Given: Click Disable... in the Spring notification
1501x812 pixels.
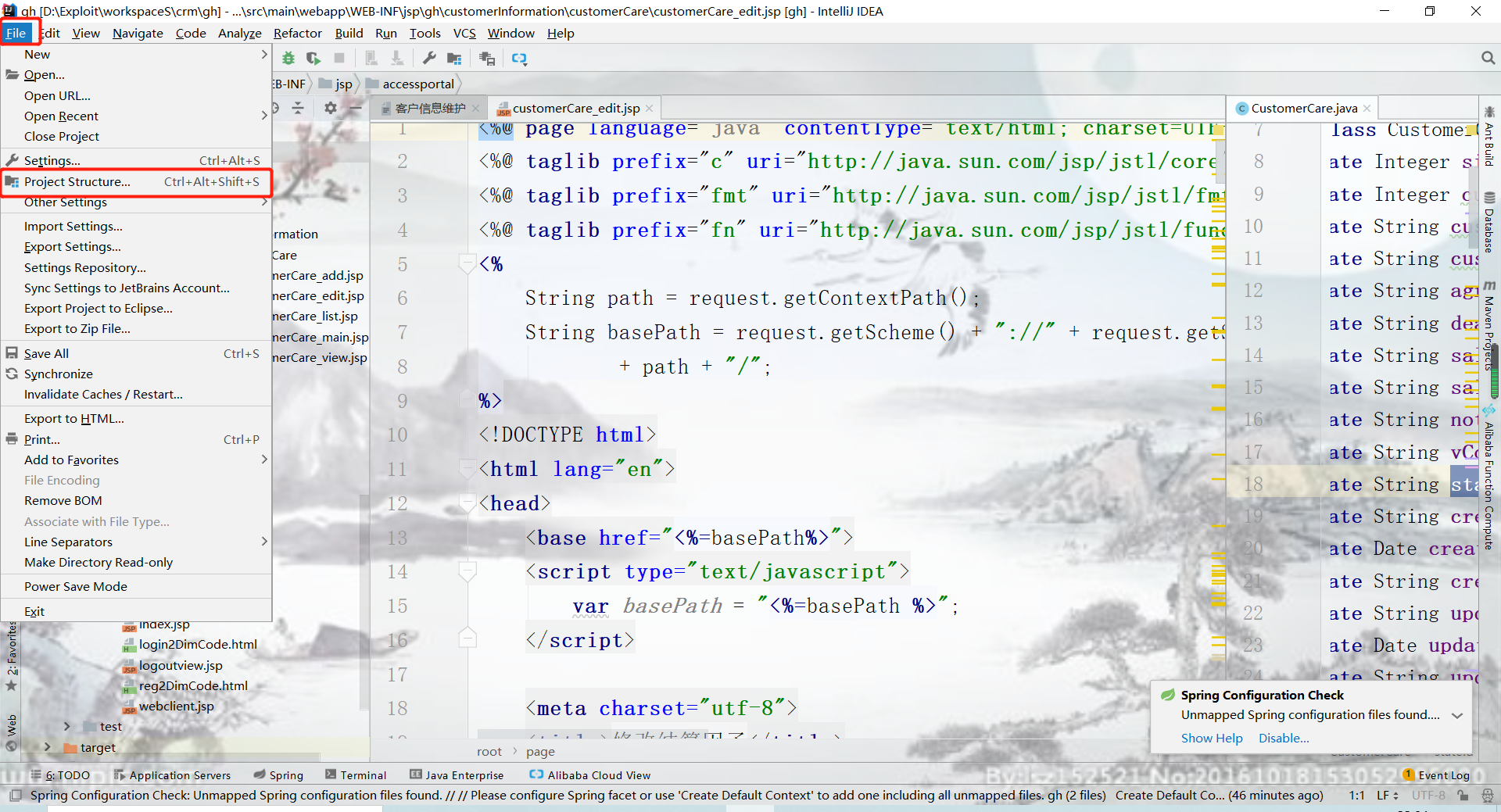Looking at the screenshot, I should tap(1284, 739).
